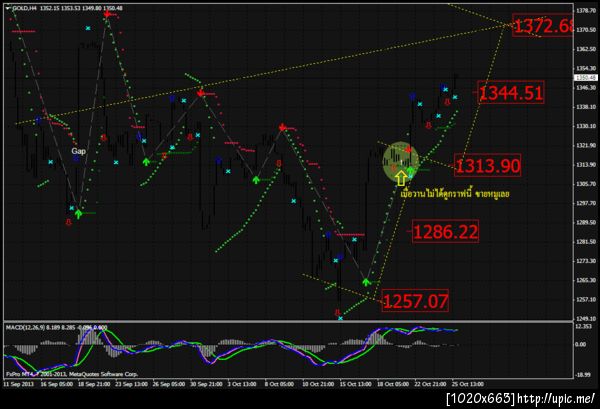600x409 pixels.
Task: Click the 1297.70 price axis value
Action: tap(586, 203)
